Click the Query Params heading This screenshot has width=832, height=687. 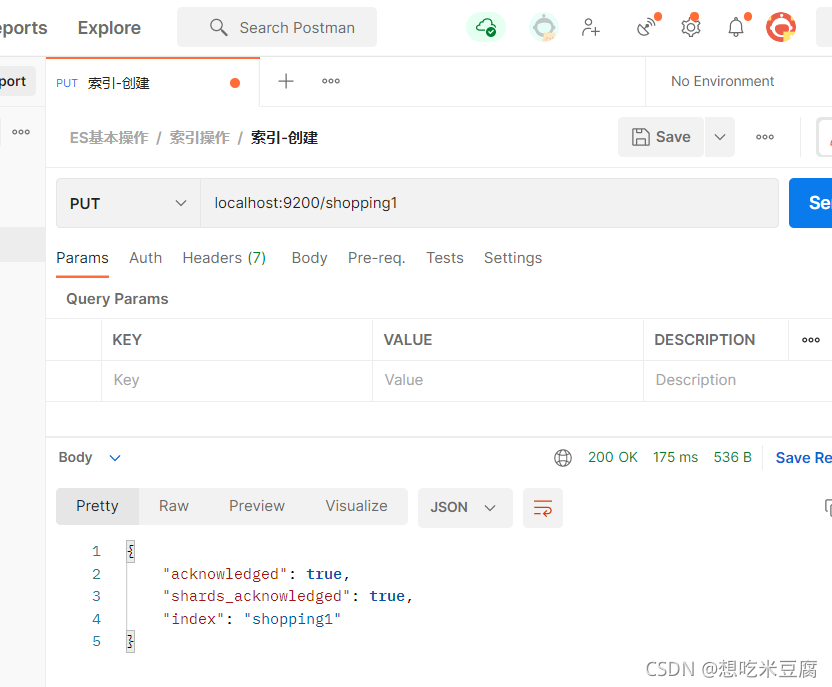coord(117,299)
